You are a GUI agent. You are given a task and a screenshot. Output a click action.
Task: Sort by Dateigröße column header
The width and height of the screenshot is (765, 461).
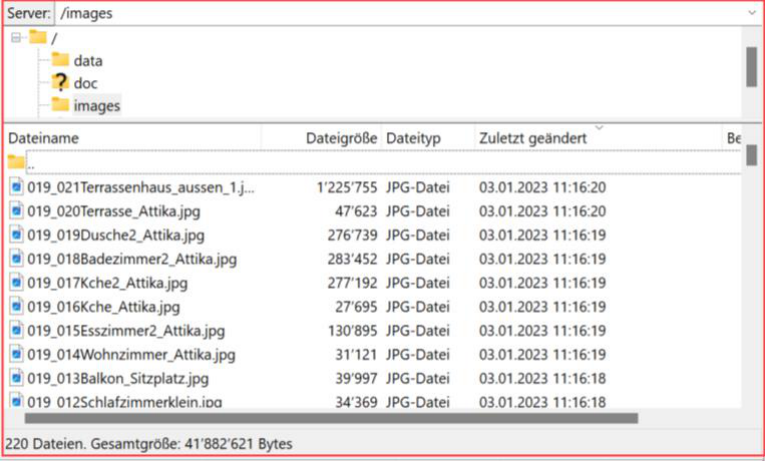pyautogui.click(x=321, y=138)
